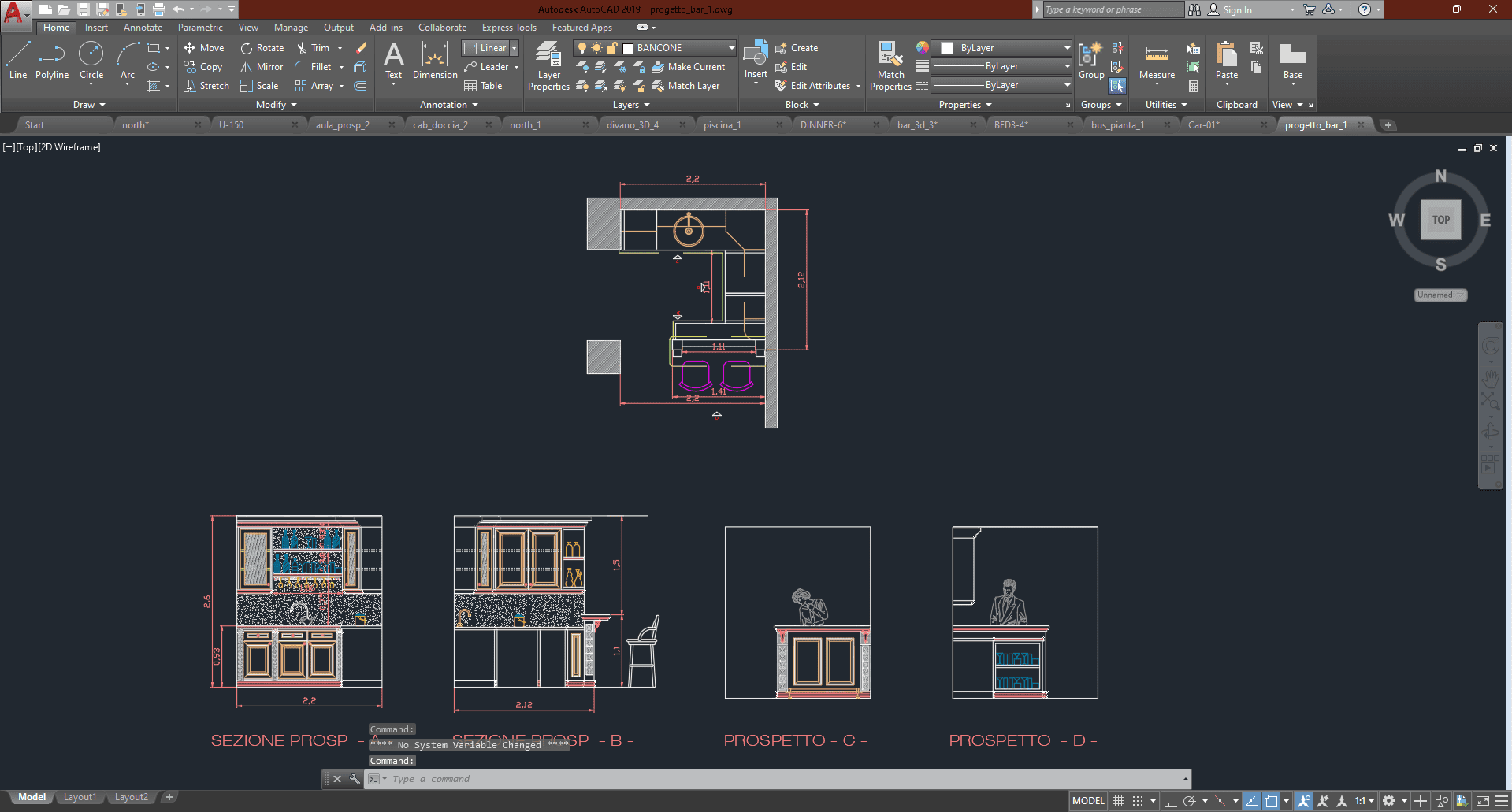Open the Annotate ribbon tab
This screenshot has height=812, width=1512.
click(143, 28)
